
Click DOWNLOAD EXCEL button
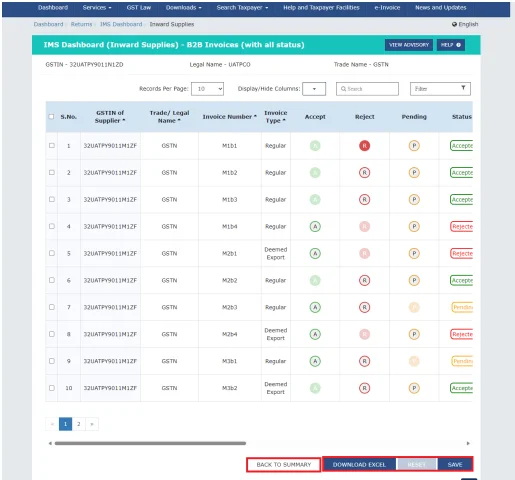click(359, 465)
